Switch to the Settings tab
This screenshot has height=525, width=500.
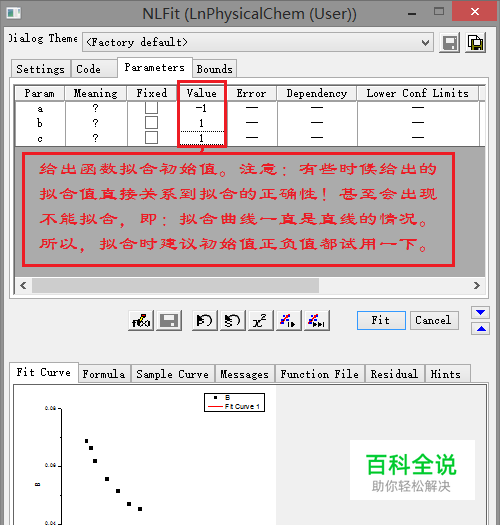[x=41, y=69]
